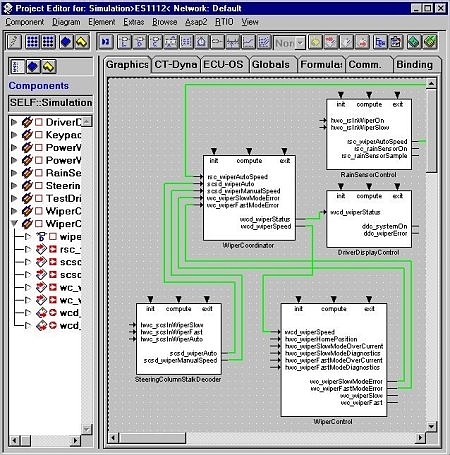Click the yellow arrow icon above the Components label
The image size is (450, 455).
coord(49,67)
